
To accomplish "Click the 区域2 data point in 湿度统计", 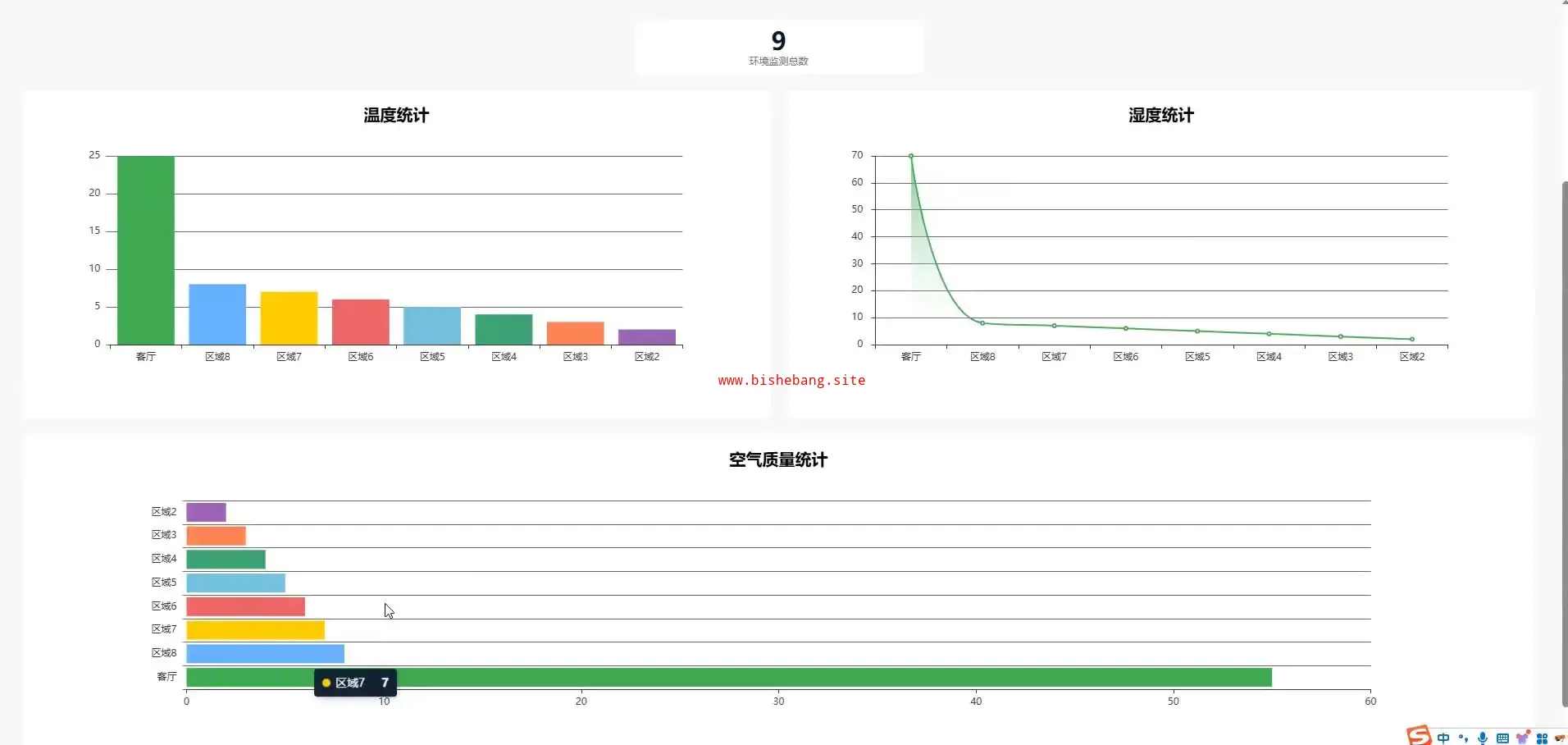I will point(1412,339).
